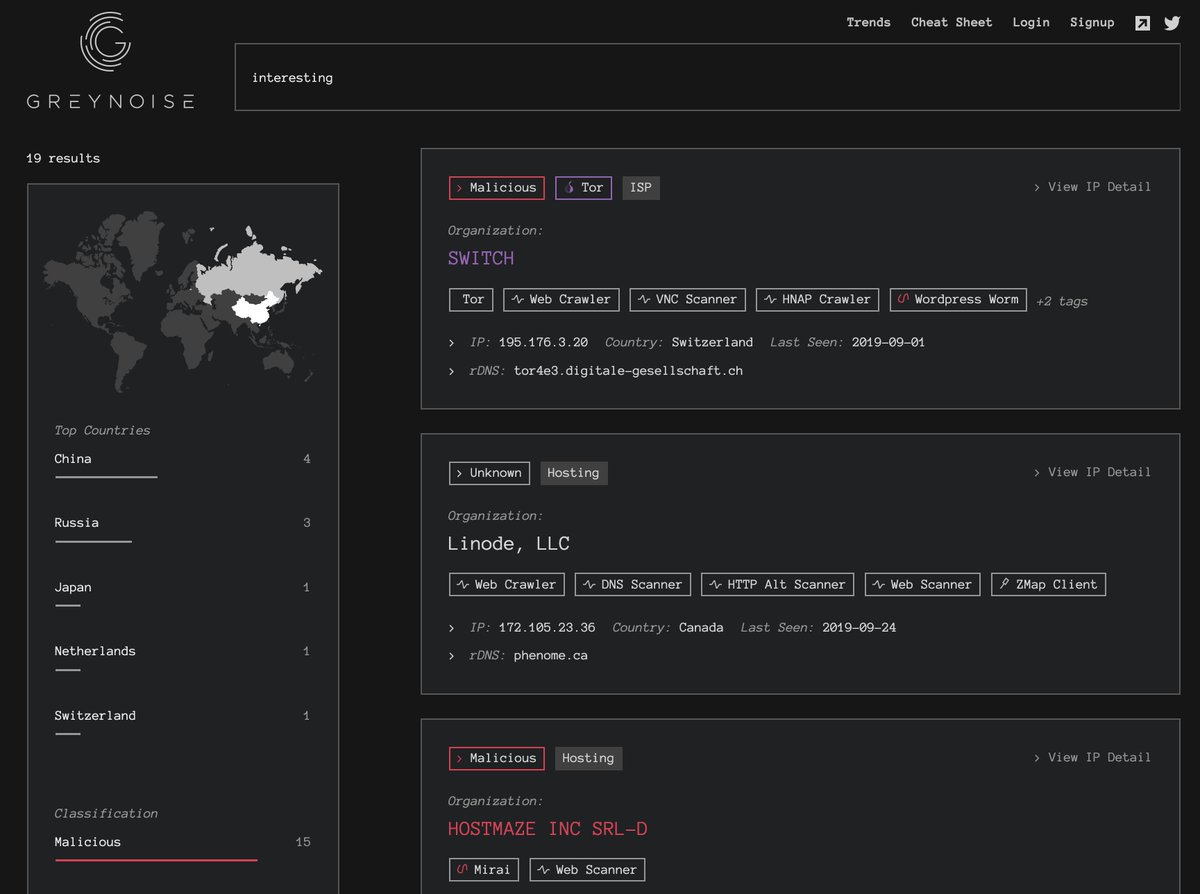Image resolution: width=1200 pixels, height=894 pixels.
Task: Filter by Japan in Top Countries
Action: click(x=182, y=593)
